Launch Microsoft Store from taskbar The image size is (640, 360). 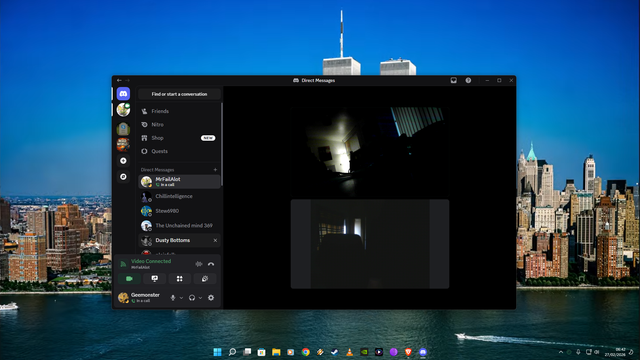[x=262, y=352]
